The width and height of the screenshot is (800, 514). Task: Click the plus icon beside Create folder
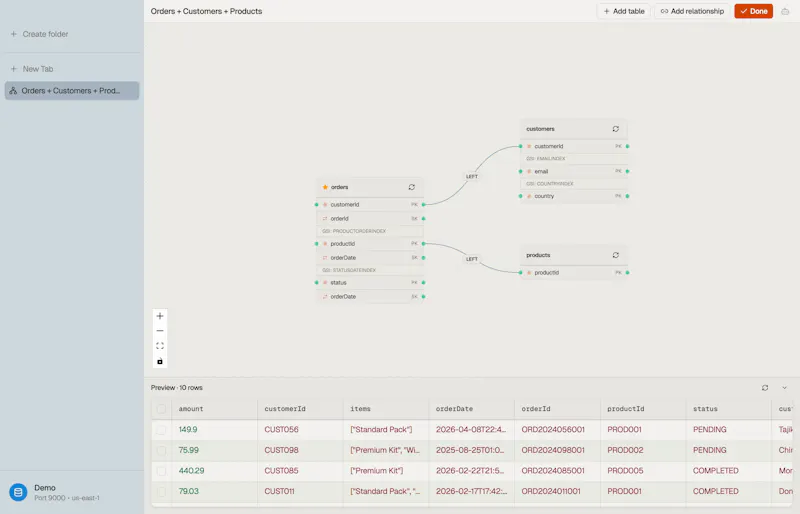pyautogui.click(x=14, y=34)
